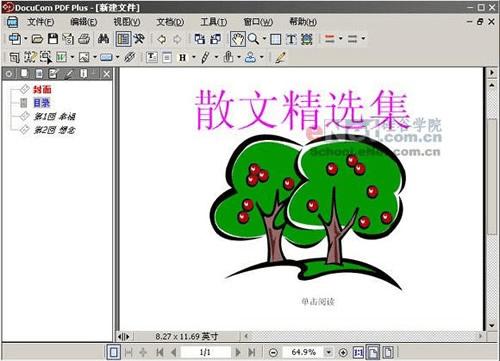Zoom in with the plus circle button
Viewport: 500px width, 361px height.
tap(343, 352)
